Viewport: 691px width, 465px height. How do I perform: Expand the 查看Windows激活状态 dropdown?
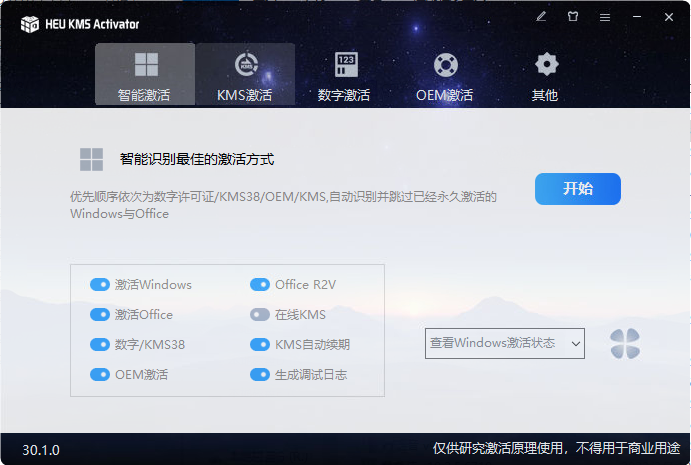(504, 343)
